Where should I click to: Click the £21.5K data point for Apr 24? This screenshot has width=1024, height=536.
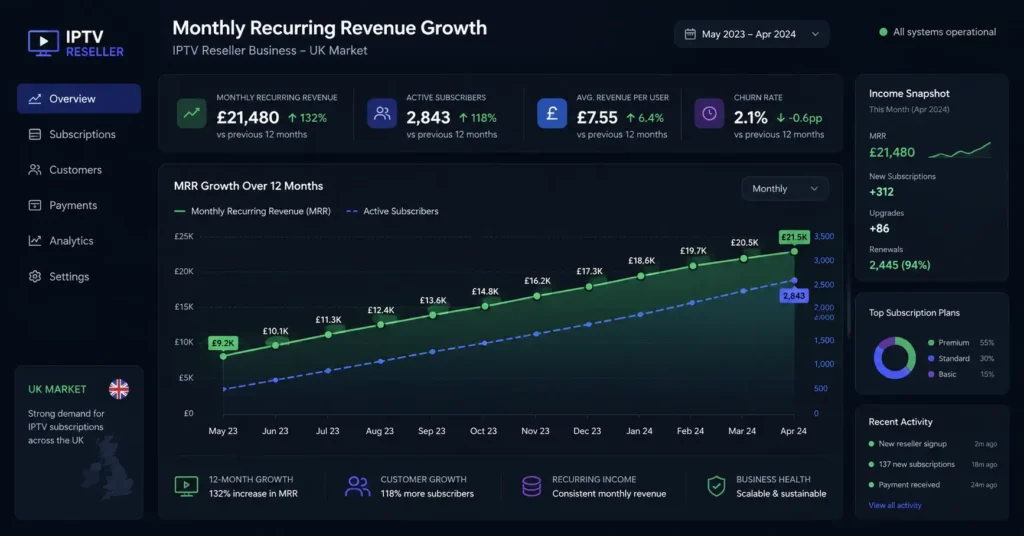794,251
